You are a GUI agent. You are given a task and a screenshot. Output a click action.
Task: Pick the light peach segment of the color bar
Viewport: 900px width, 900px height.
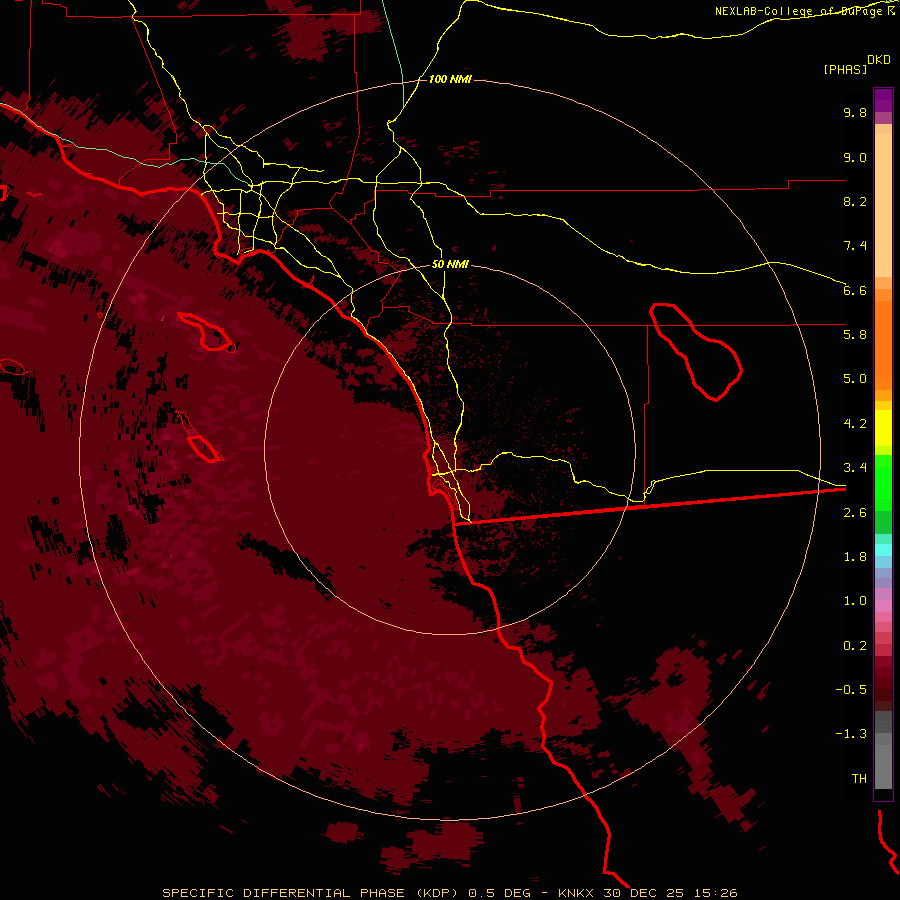click(883, 205)
